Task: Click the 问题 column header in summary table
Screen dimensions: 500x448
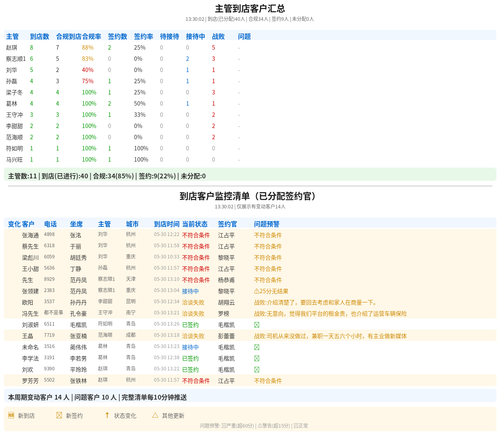Action: point(244,36)
